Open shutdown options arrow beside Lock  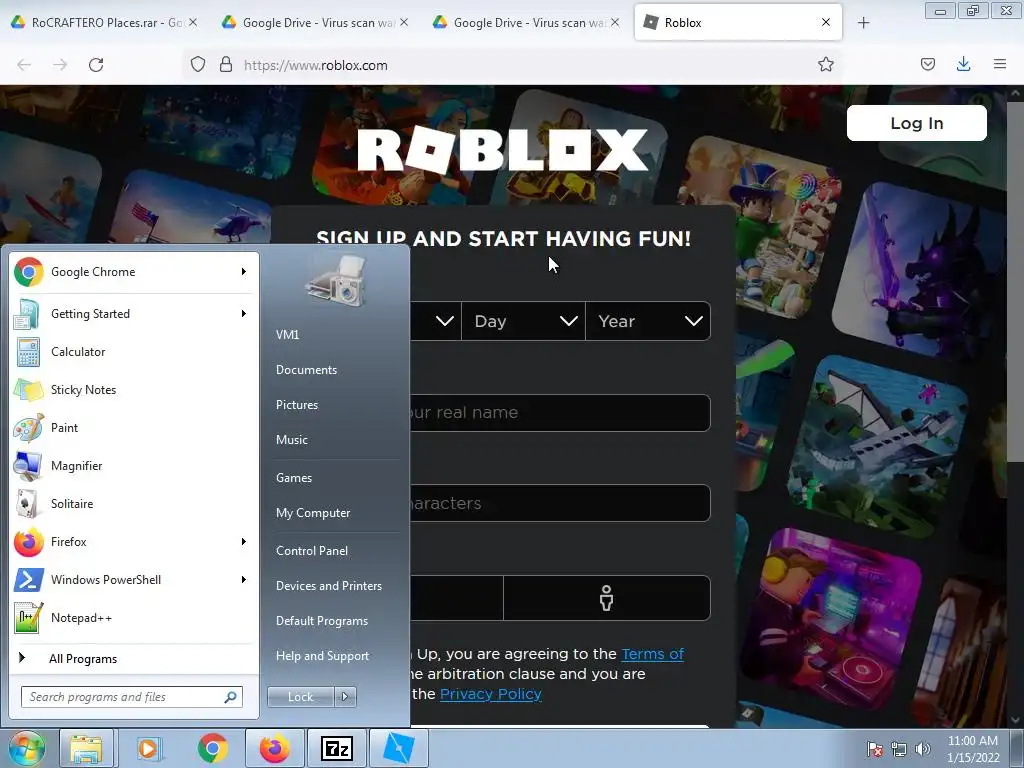(x=345, y=697)
